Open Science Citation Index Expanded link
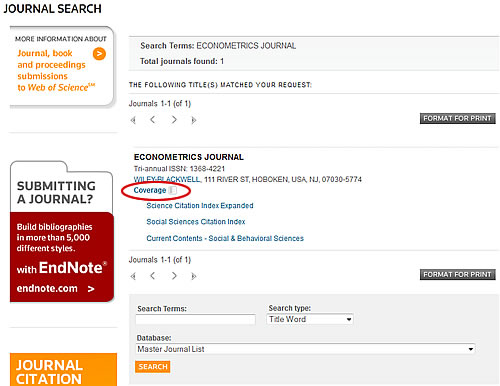Screen dimensions: 500x386 (200, 206)
